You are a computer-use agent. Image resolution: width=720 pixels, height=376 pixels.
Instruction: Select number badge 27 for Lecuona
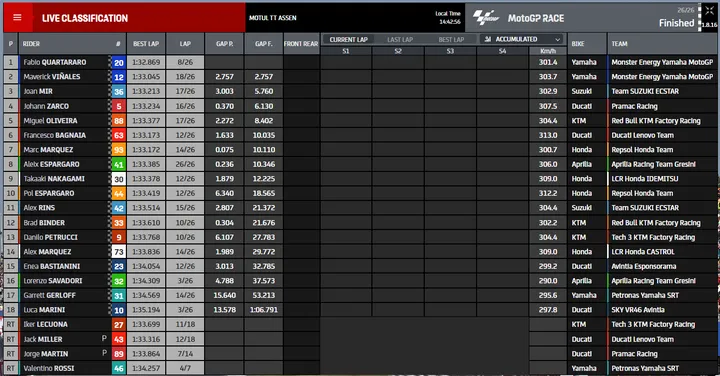(119, 325)
